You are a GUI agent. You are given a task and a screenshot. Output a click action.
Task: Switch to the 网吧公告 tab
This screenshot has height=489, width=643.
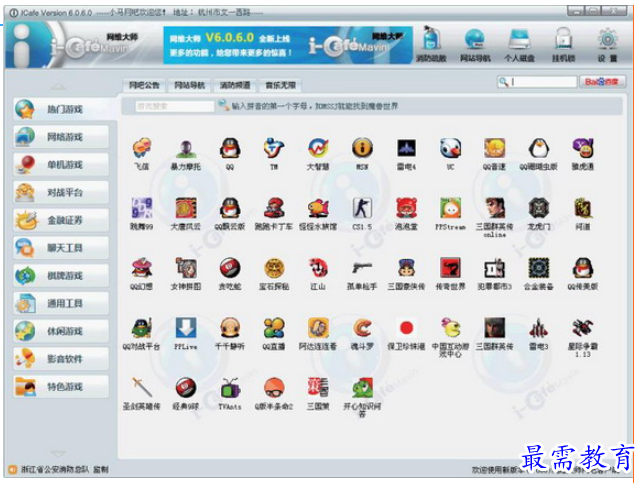point(144,85)
